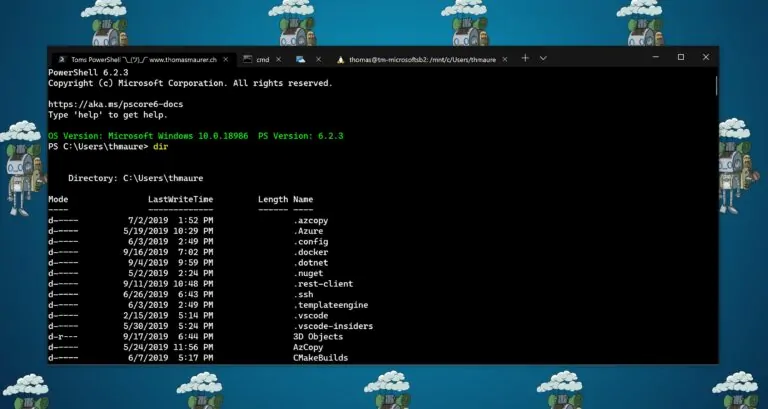Click the 9/16/2019 7:02 PM timestamp
Image resolution: width=768 pixels, height=409 pixels.
tap(168, 252)
